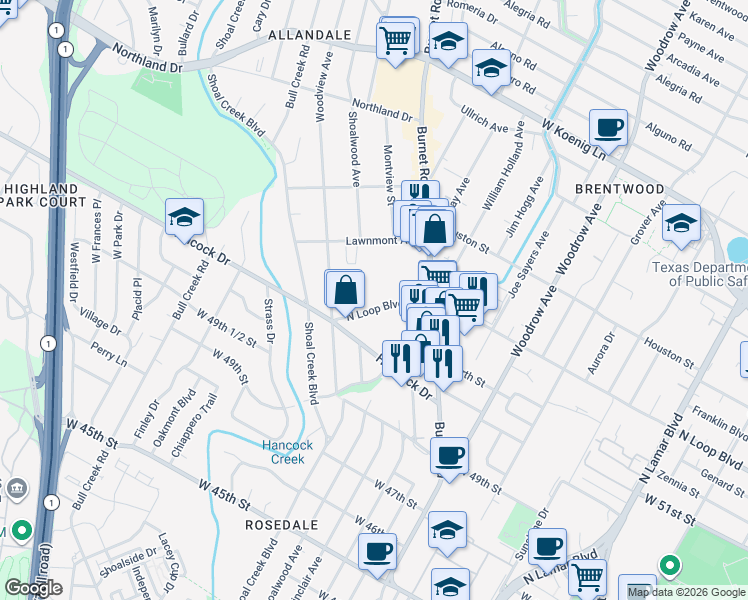This screenshot has height=600, width=748.
Task: Click the Shoal Creek Blvd label near Strass Dr
Action: (x=311, y=363)
